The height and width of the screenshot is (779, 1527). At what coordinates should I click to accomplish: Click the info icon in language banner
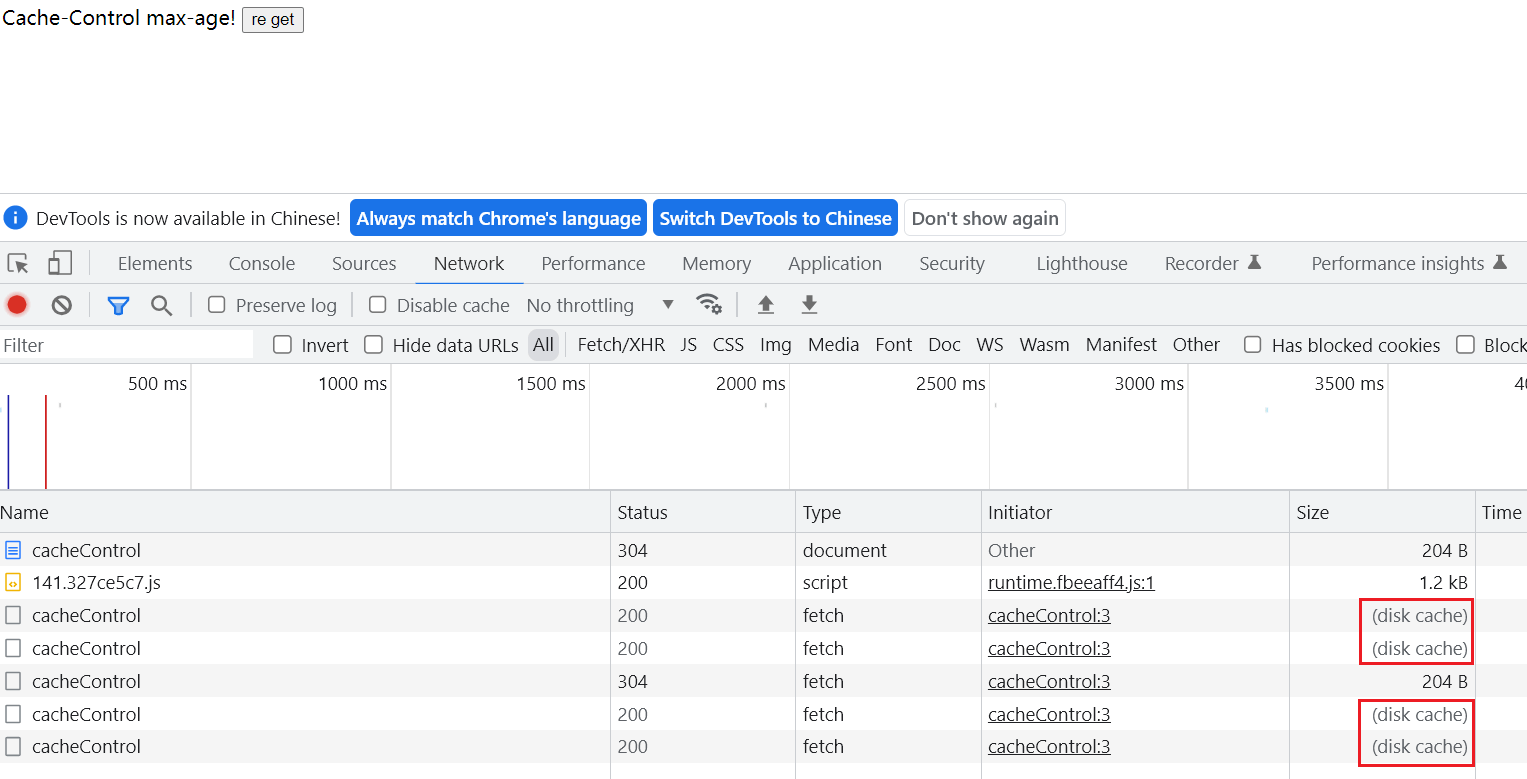coord(15,218)
